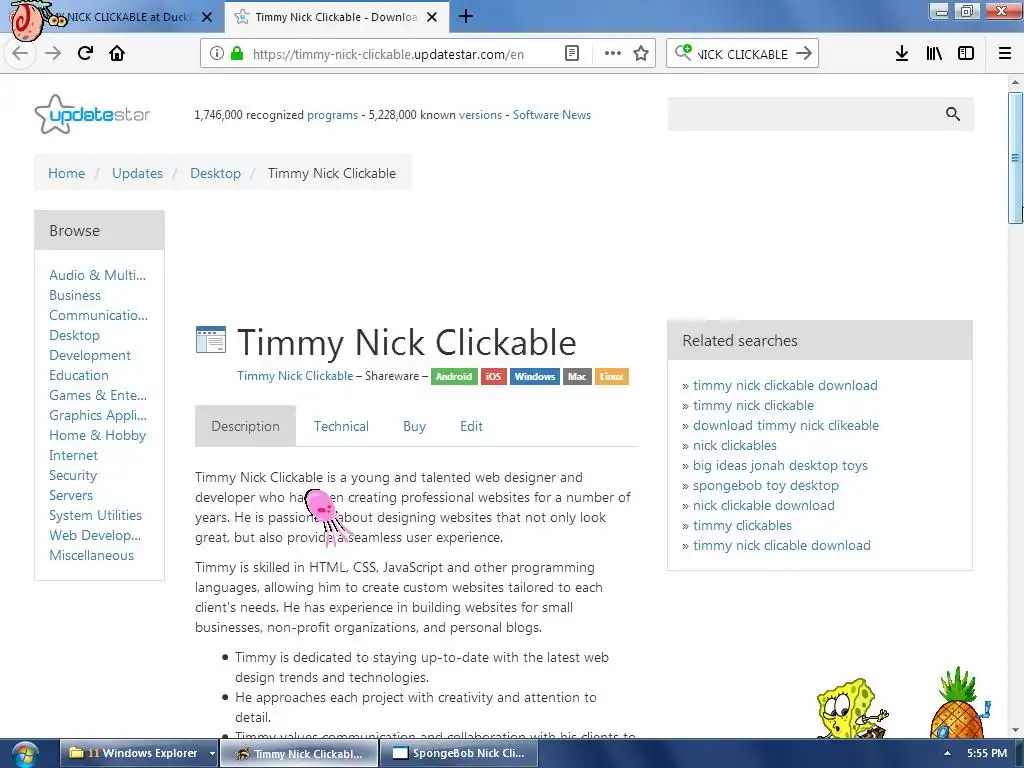Screen dimensions: 1024x768
Task: Click the 5:55 PM taskbar clock
Action: (x=987, y=753)
